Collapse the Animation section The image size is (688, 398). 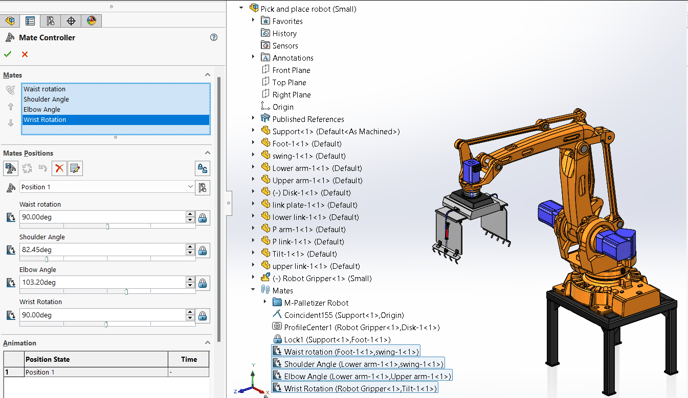tap(207, 343)
